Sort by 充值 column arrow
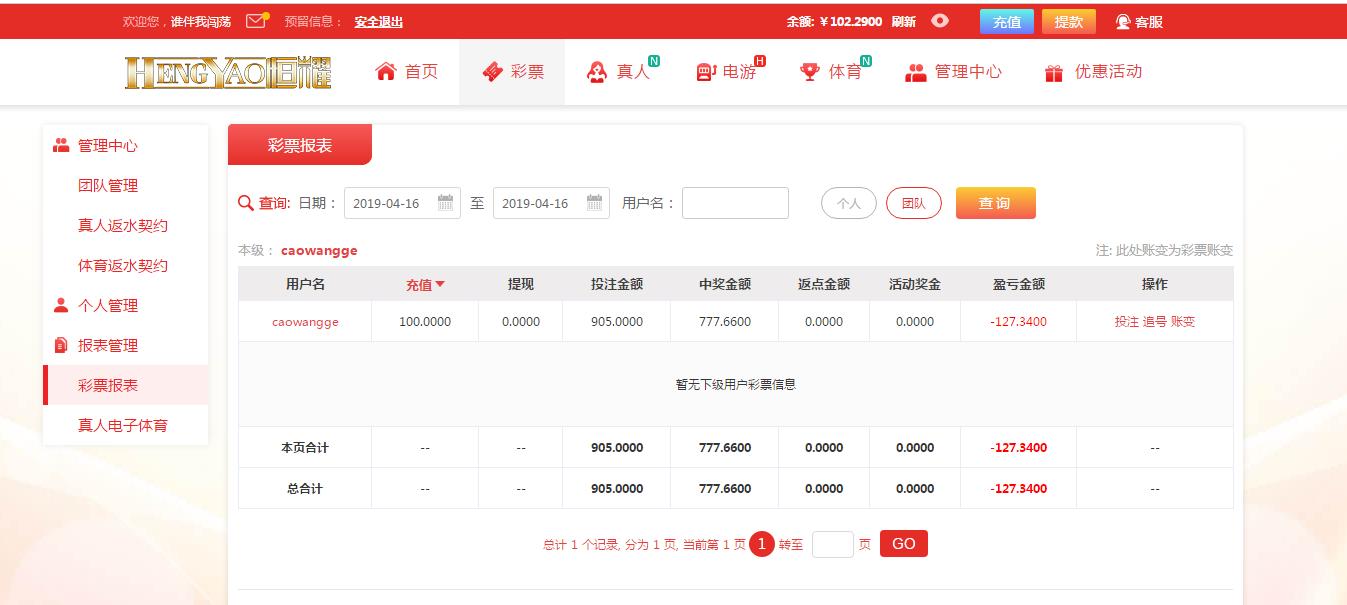The width and height of the screenshot is (1347, 605). [440, 284]
